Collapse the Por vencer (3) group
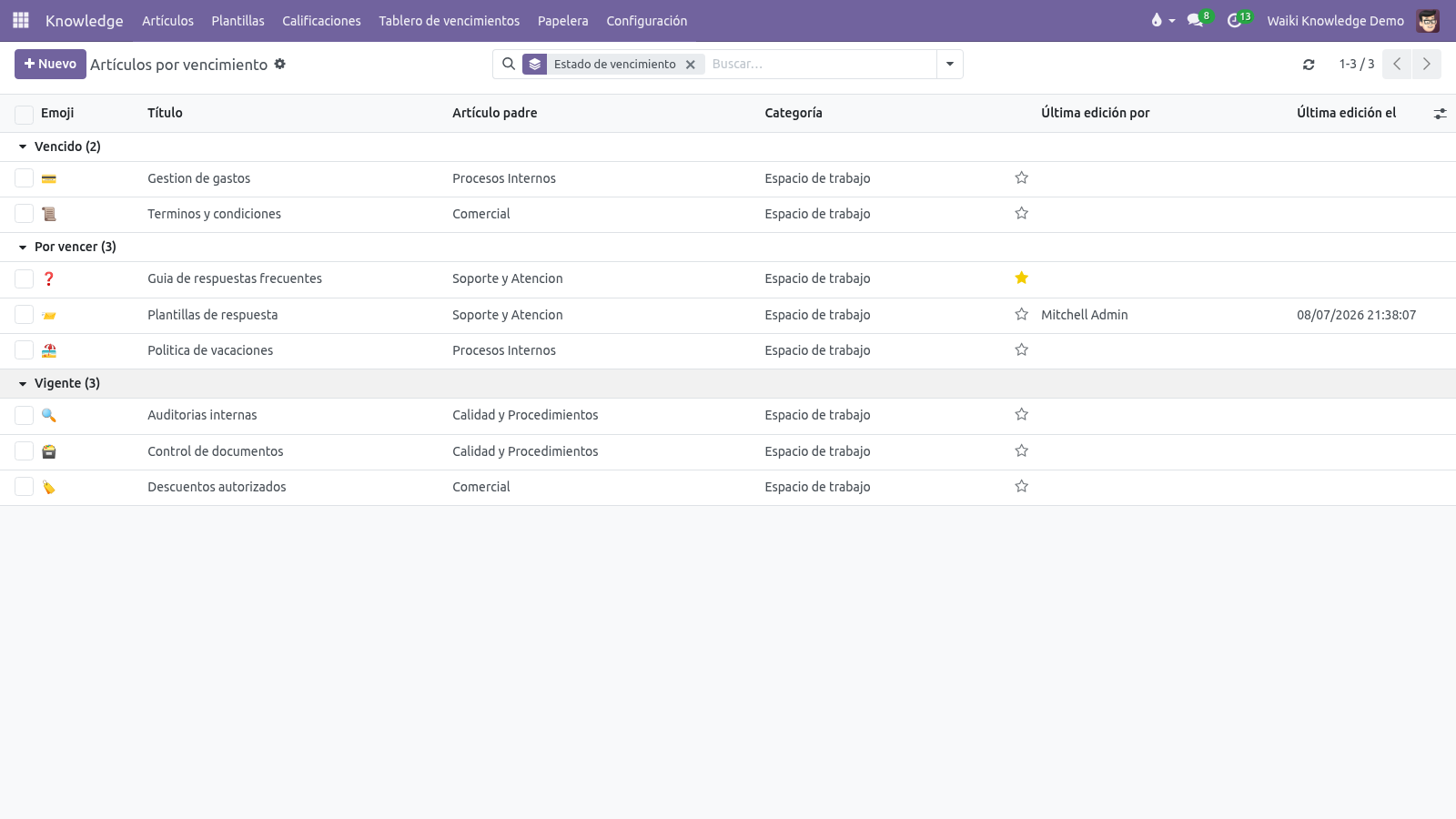Screen dimensions: 1456x819 [67, 247]
